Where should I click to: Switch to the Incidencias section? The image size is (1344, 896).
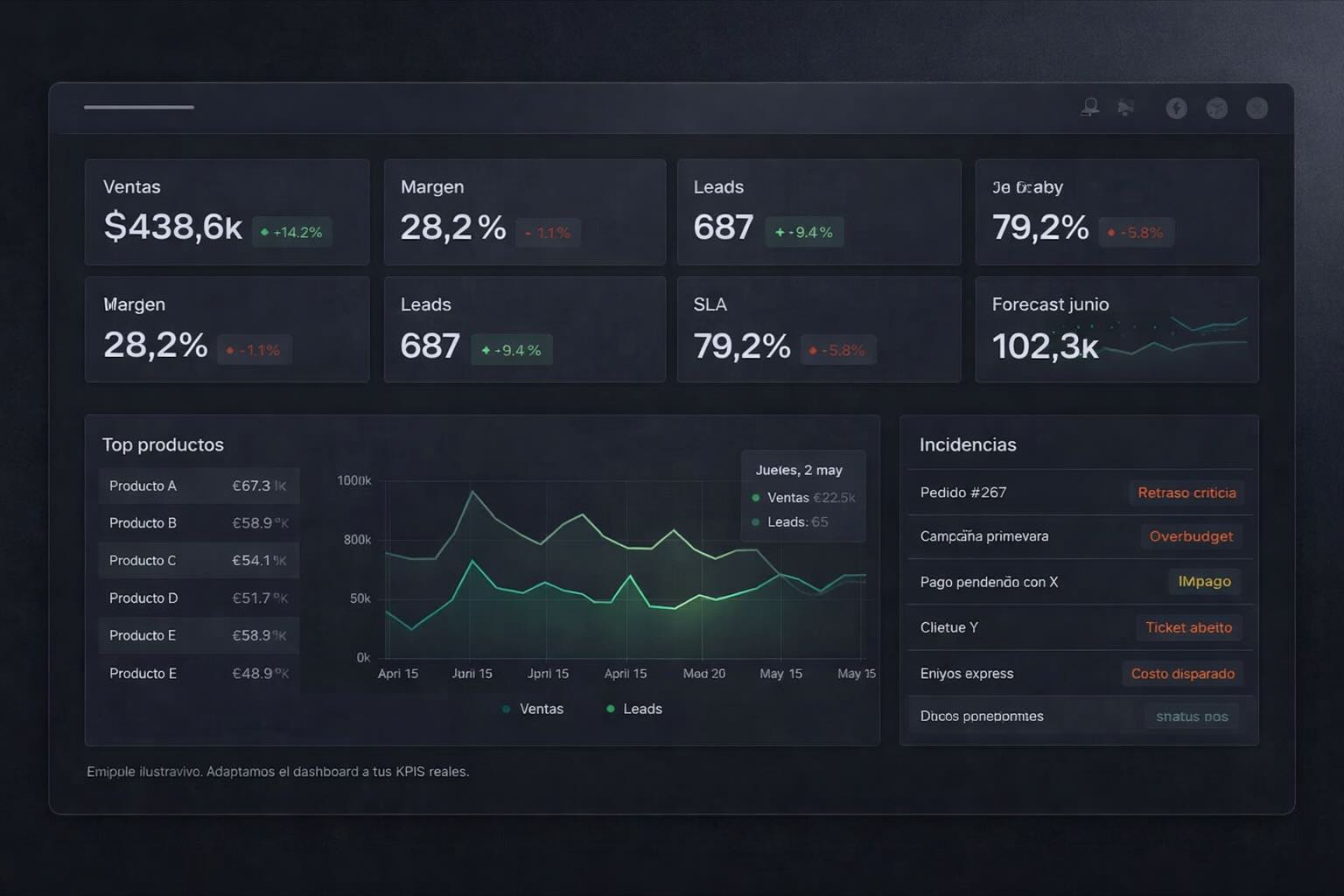click(968, 444)
